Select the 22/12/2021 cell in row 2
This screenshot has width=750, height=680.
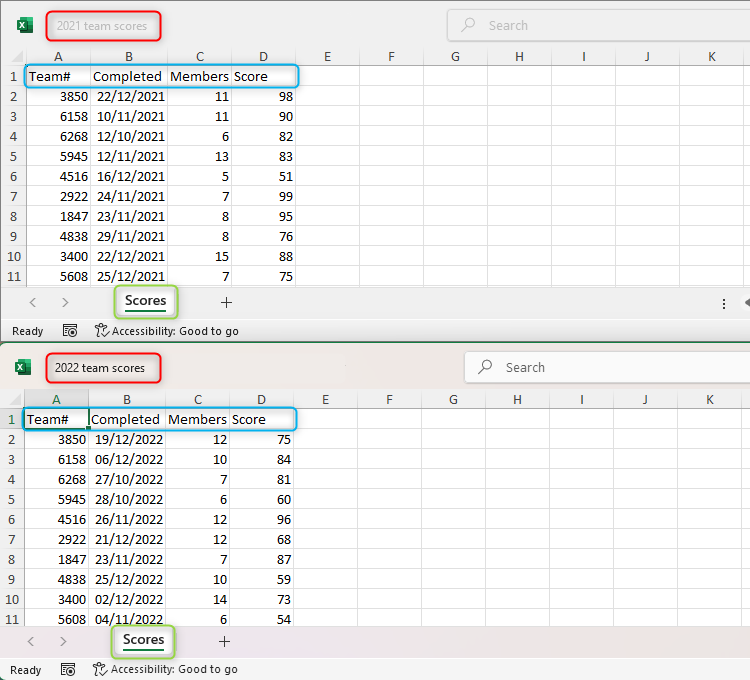tap(129, 96)
